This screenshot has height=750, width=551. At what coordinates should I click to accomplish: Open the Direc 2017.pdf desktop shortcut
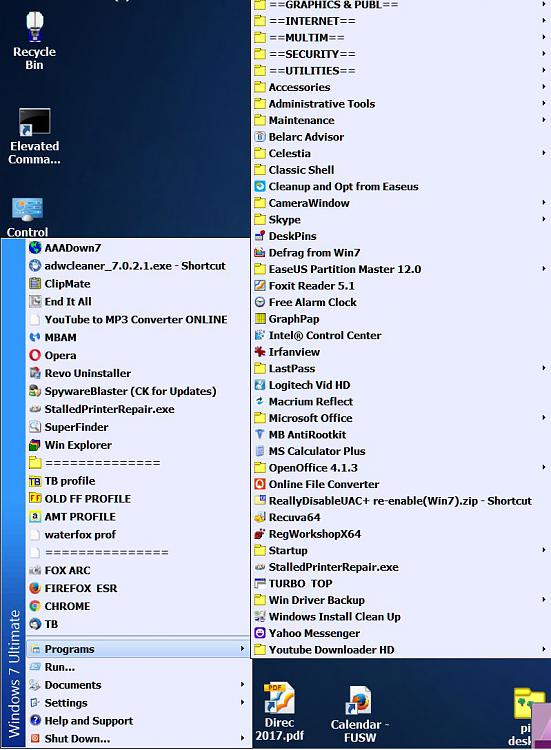(279, 711)
